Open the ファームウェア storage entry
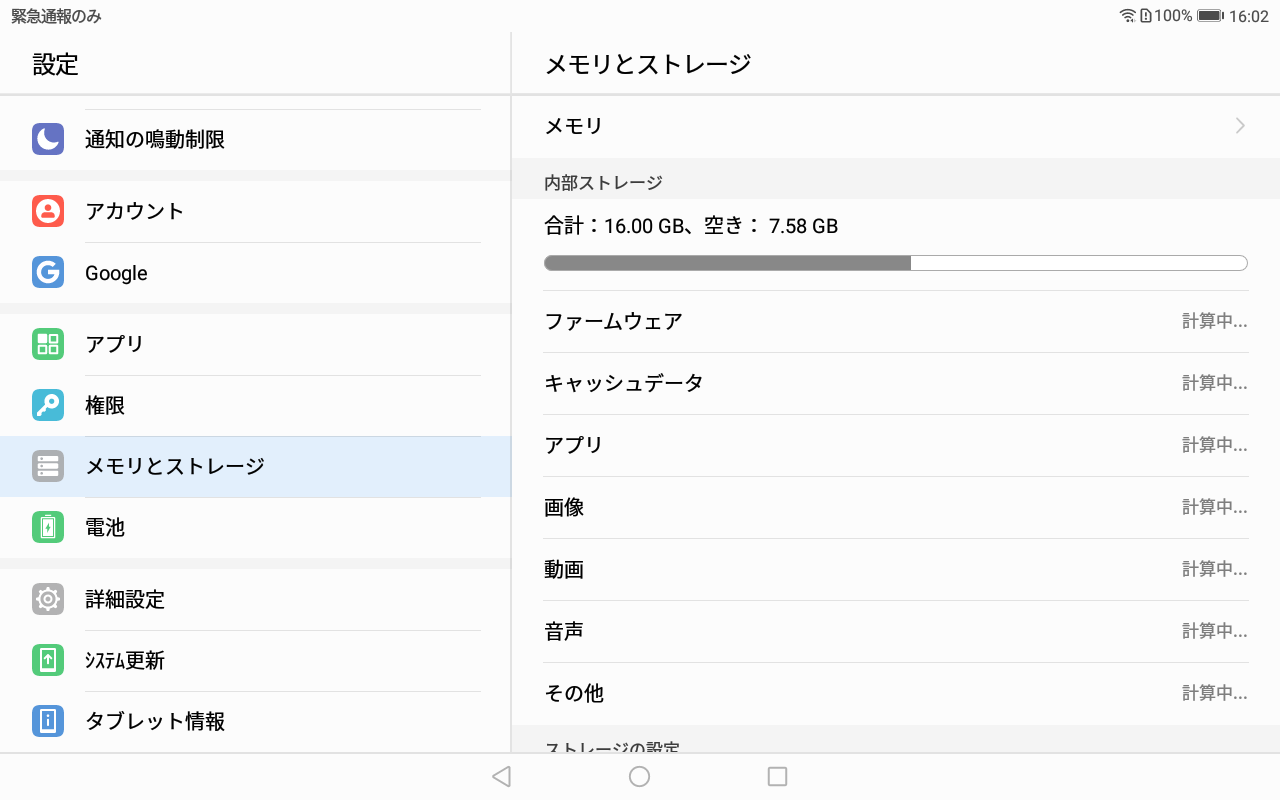Image resolution: width=1280 pixels, height=800 pixels. pyautogui.click(x=895, y=321)
